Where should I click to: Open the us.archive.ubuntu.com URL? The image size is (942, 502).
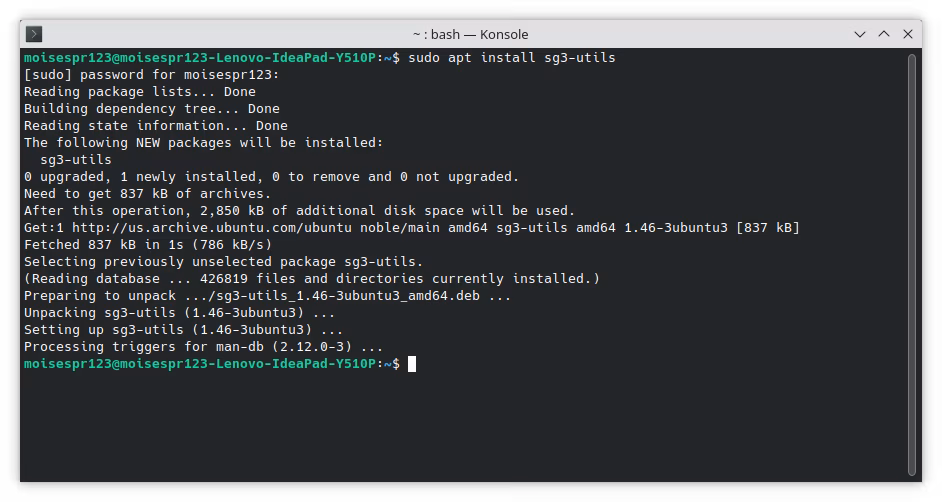click(211, 228)
